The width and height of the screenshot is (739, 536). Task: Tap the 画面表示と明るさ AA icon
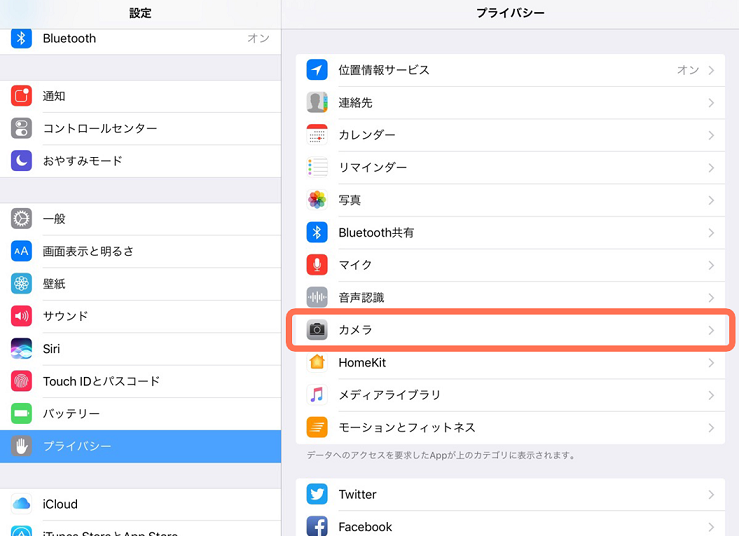[21, 251]
